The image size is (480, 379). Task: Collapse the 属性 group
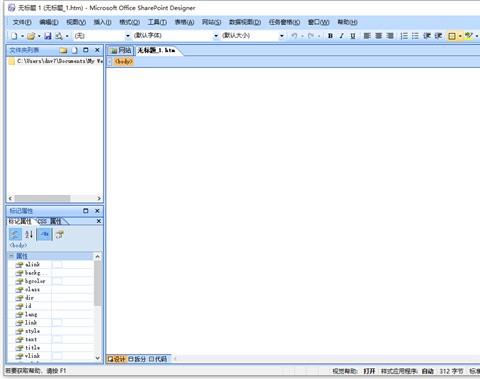tap(11, 256)
